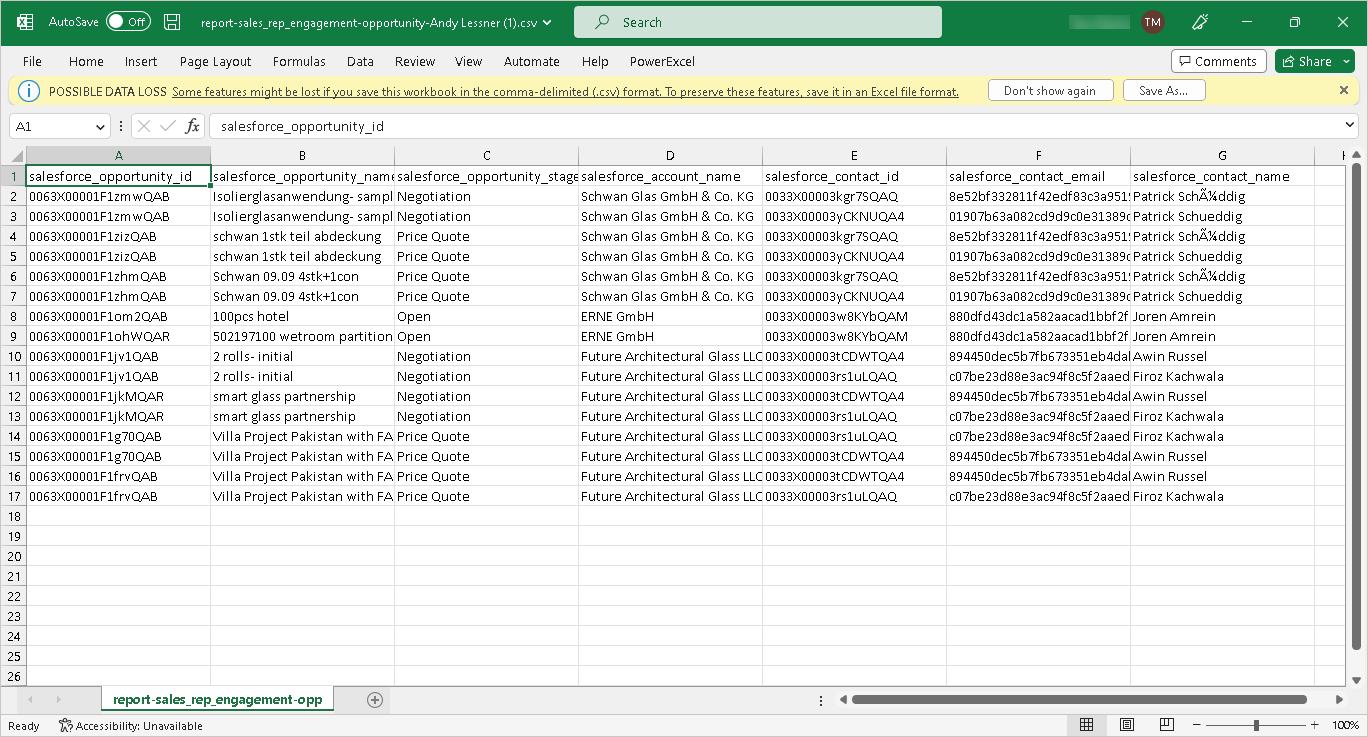
Task: Expand the Name Box dropdown arrow
Action: coord(100,127)
